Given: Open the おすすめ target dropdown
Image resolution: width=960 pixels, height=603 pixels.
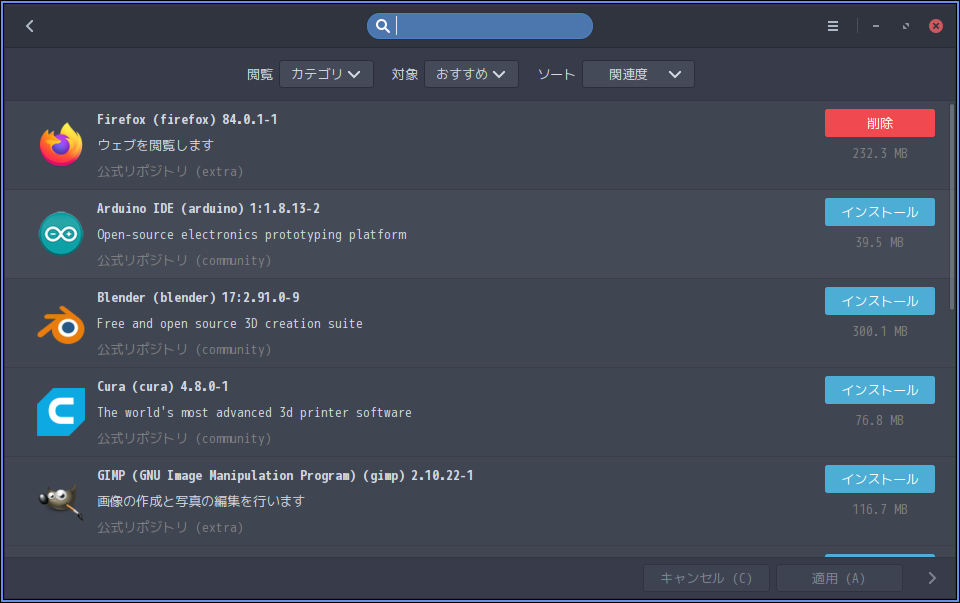Looking at the screenshot, I should (471, 74).
